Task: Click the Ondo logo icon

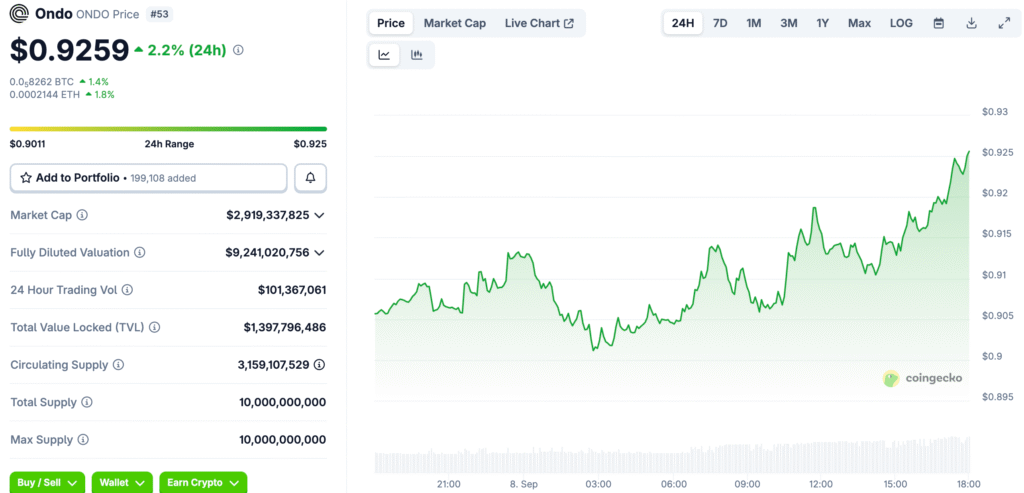Action: (20, 14)
